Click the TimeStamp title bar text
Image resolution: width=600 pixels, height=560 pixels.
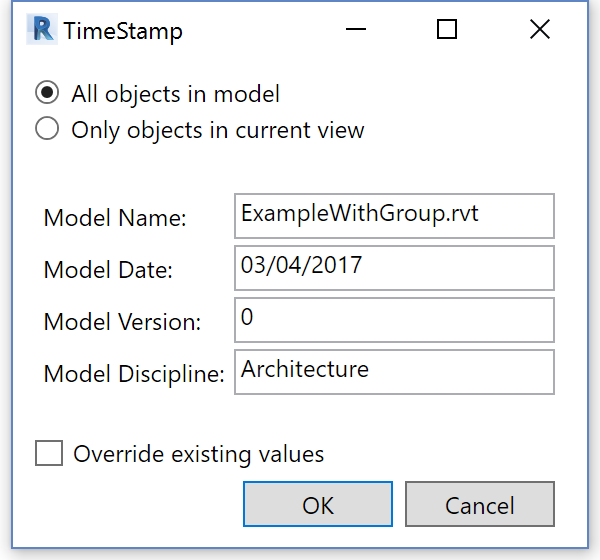click(x=123, y=31)
